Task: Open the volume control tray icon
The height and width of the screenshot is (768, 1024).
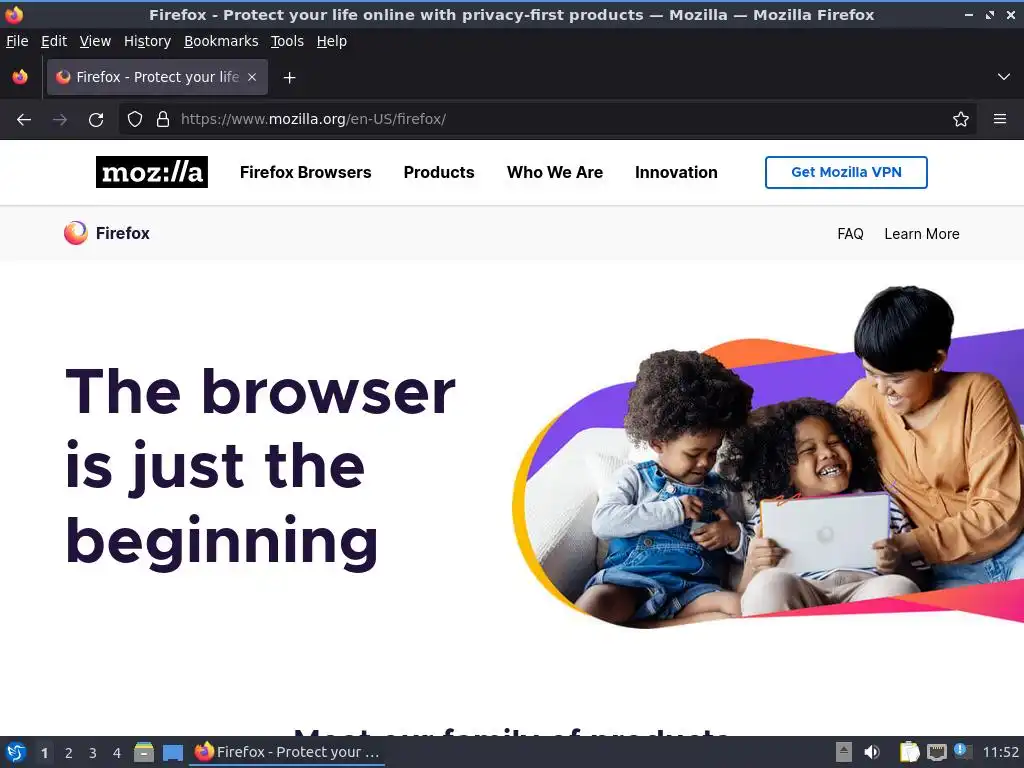Action: click(872, 752)
